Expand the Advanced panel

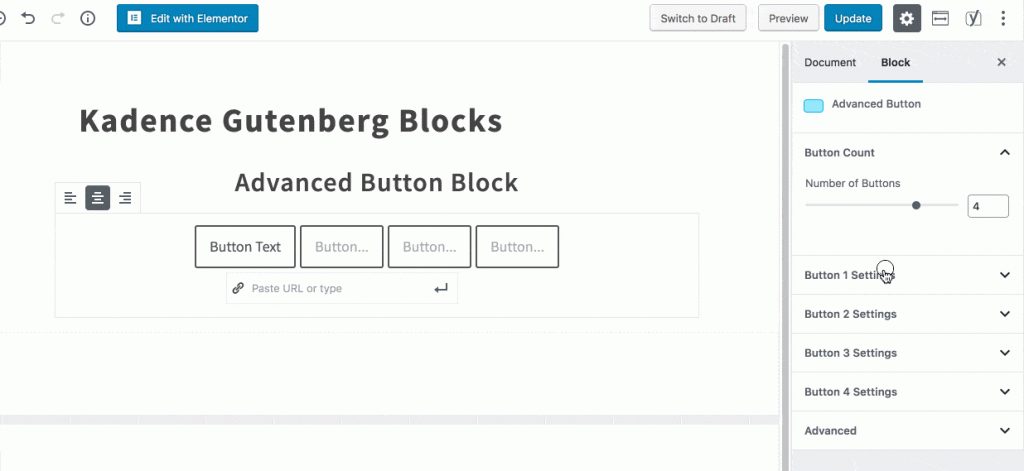(x=907, y=430)
